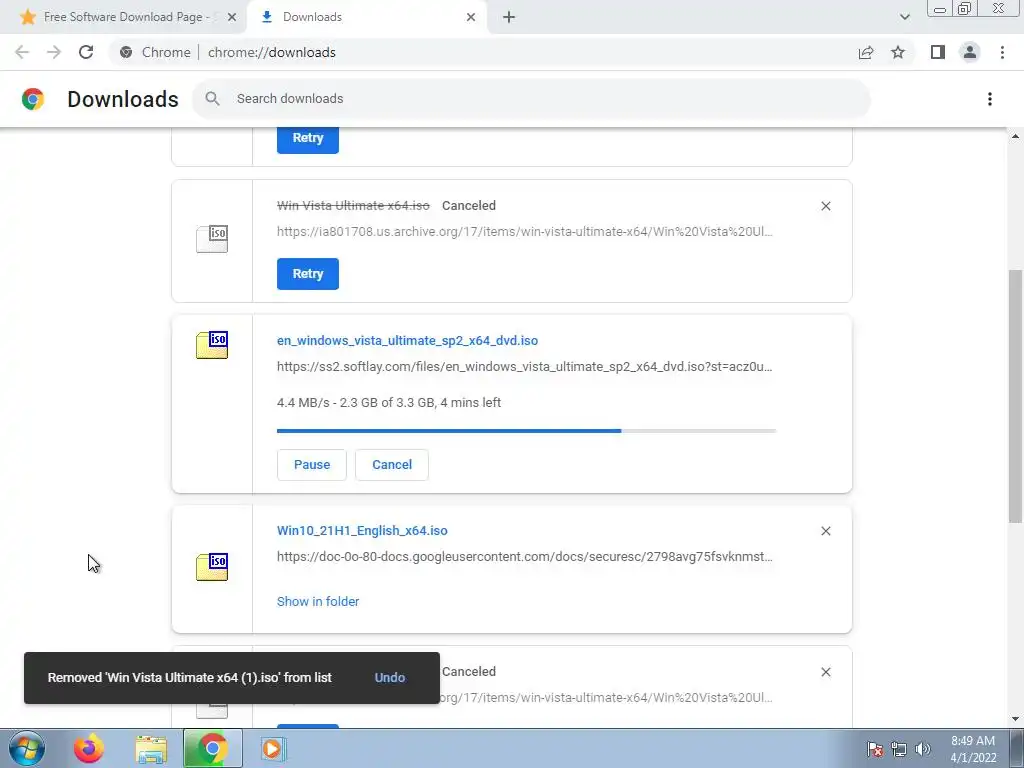Click the softlay.com download source URL
This screenshot has width=1024, height=768.
point(524,367)
